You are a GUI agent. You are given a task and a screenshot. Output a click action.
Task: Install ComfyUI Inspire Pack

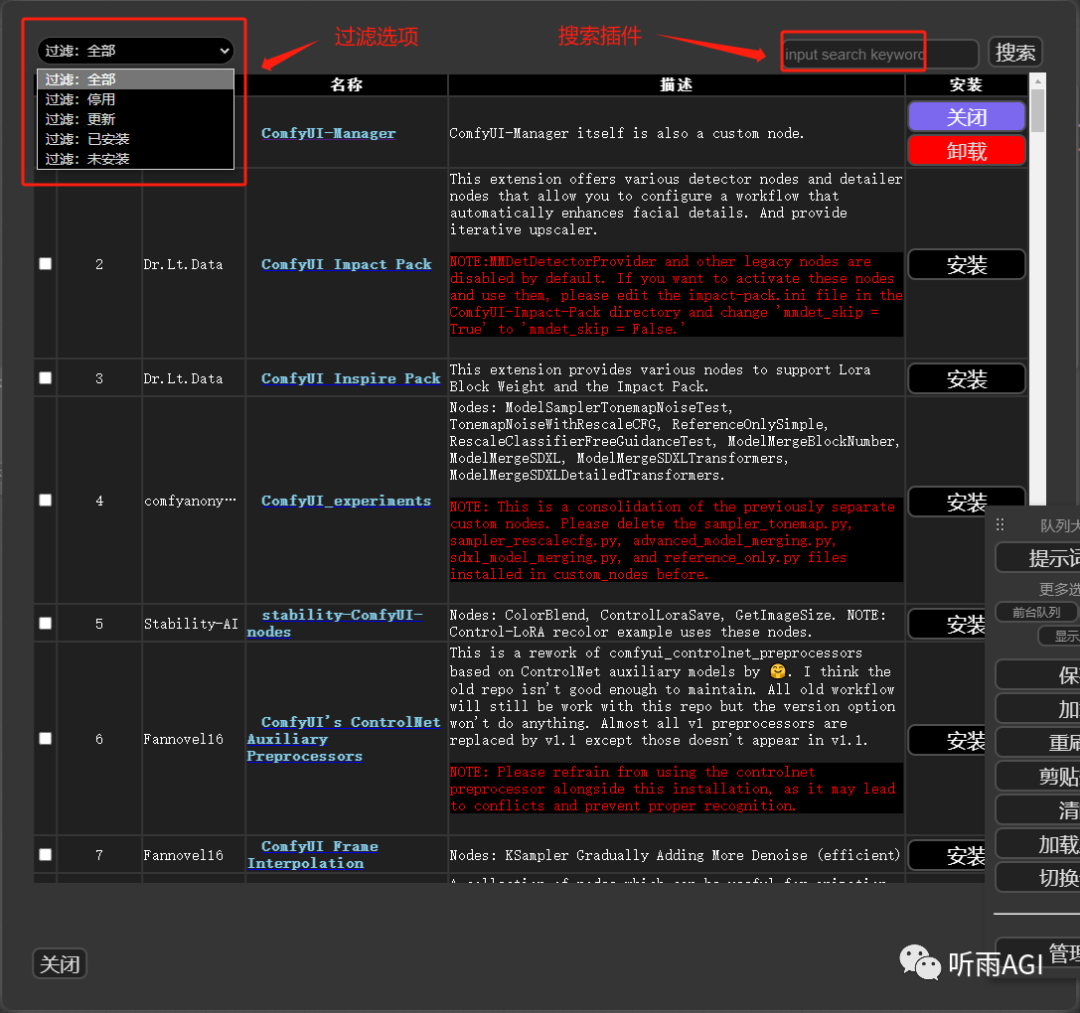pos(966,379)
